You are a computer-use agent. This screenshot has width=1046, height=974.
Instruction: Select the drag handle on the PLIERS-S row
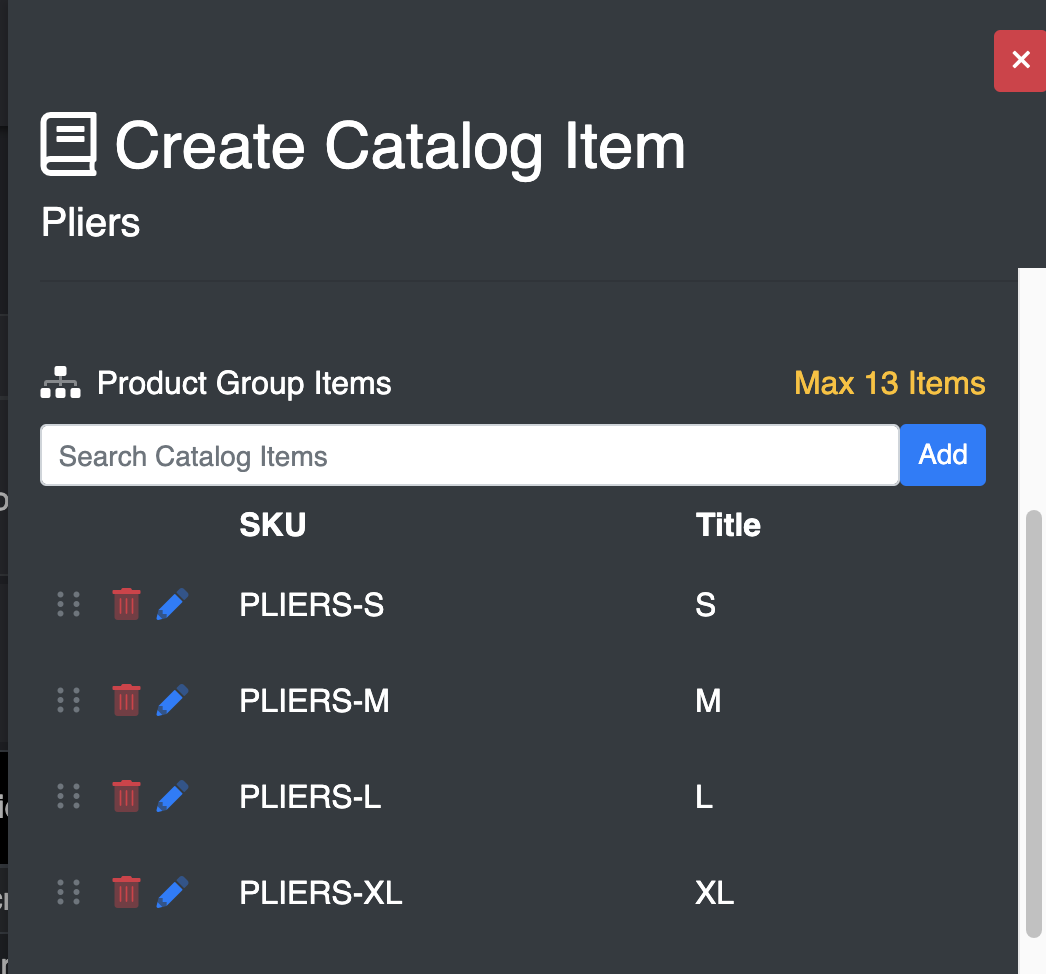pos(68,604)
